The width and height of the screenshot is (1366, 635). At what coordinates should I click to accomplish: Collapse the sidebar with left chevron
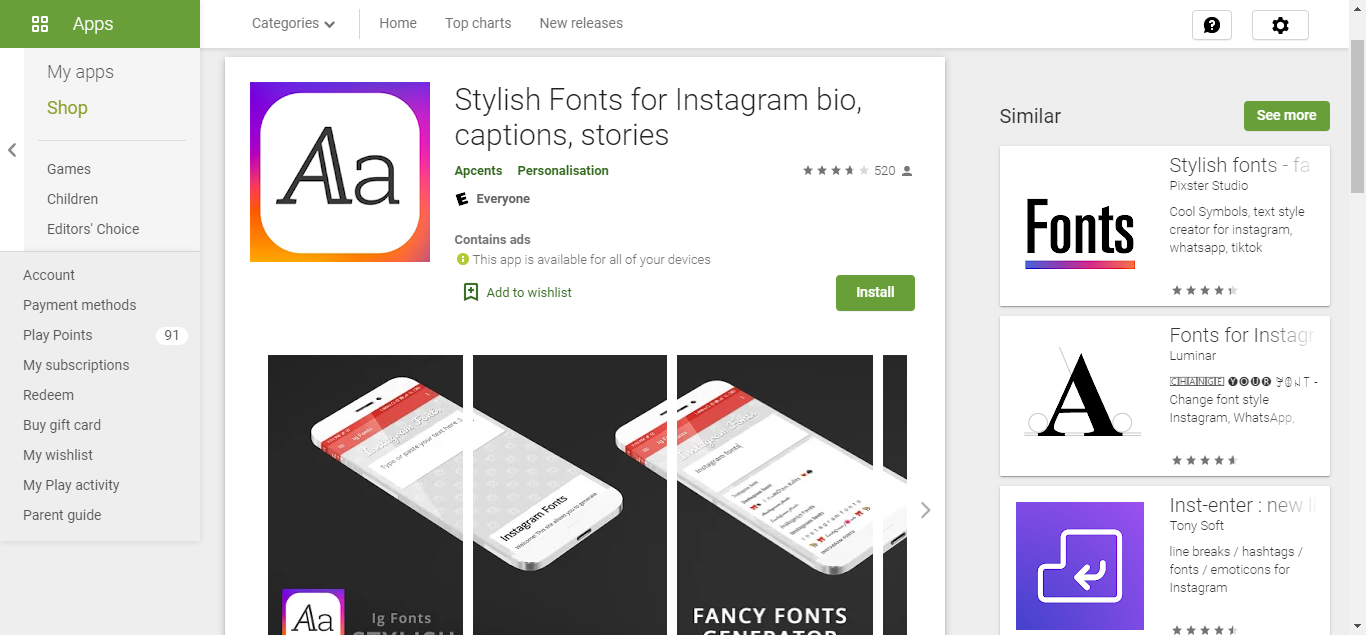[12, 150]
